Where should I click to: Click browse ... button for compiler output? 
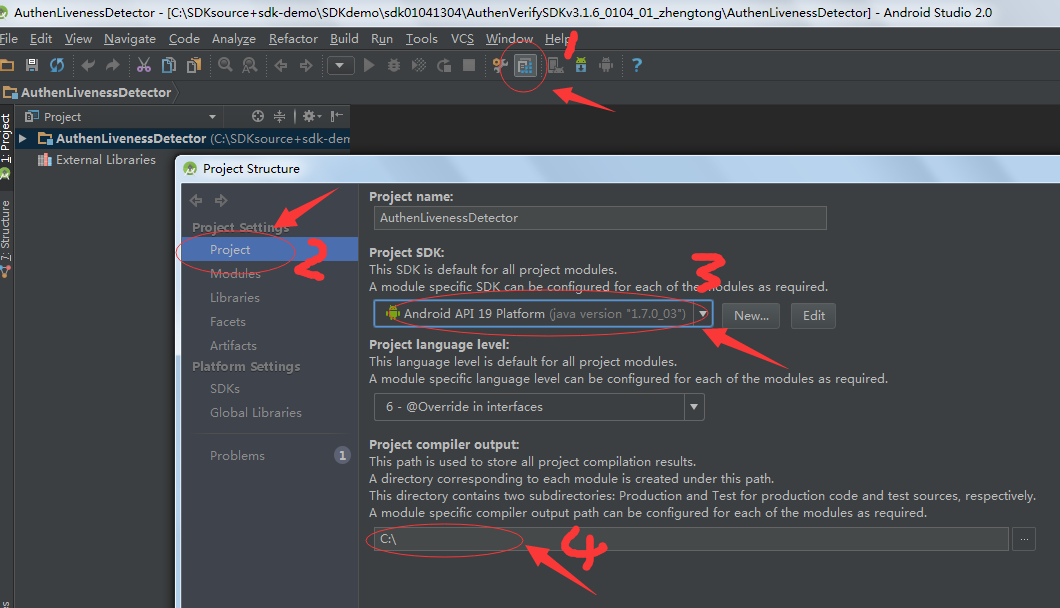(1023, 539)
